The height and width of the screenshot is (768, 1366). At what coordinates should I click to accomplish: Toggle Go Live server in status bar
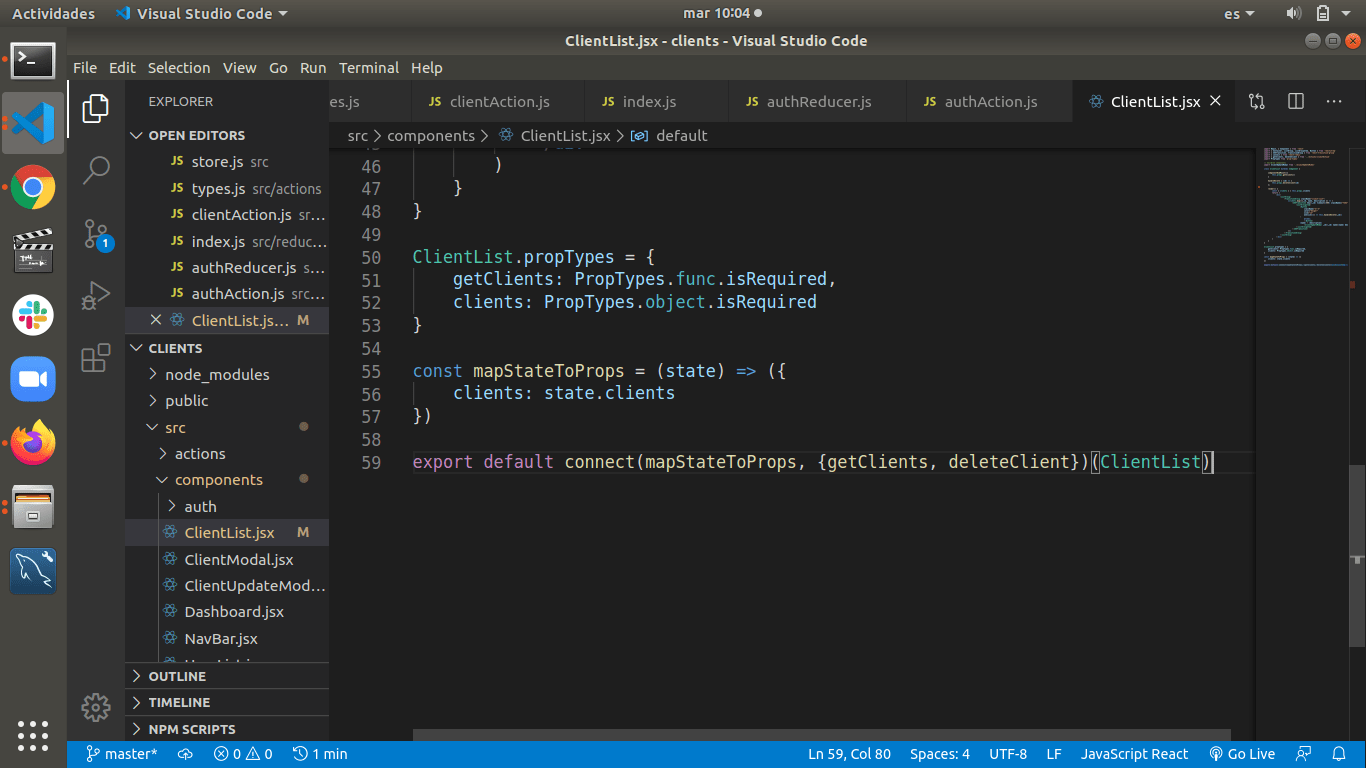click(x=1242, y=754)
